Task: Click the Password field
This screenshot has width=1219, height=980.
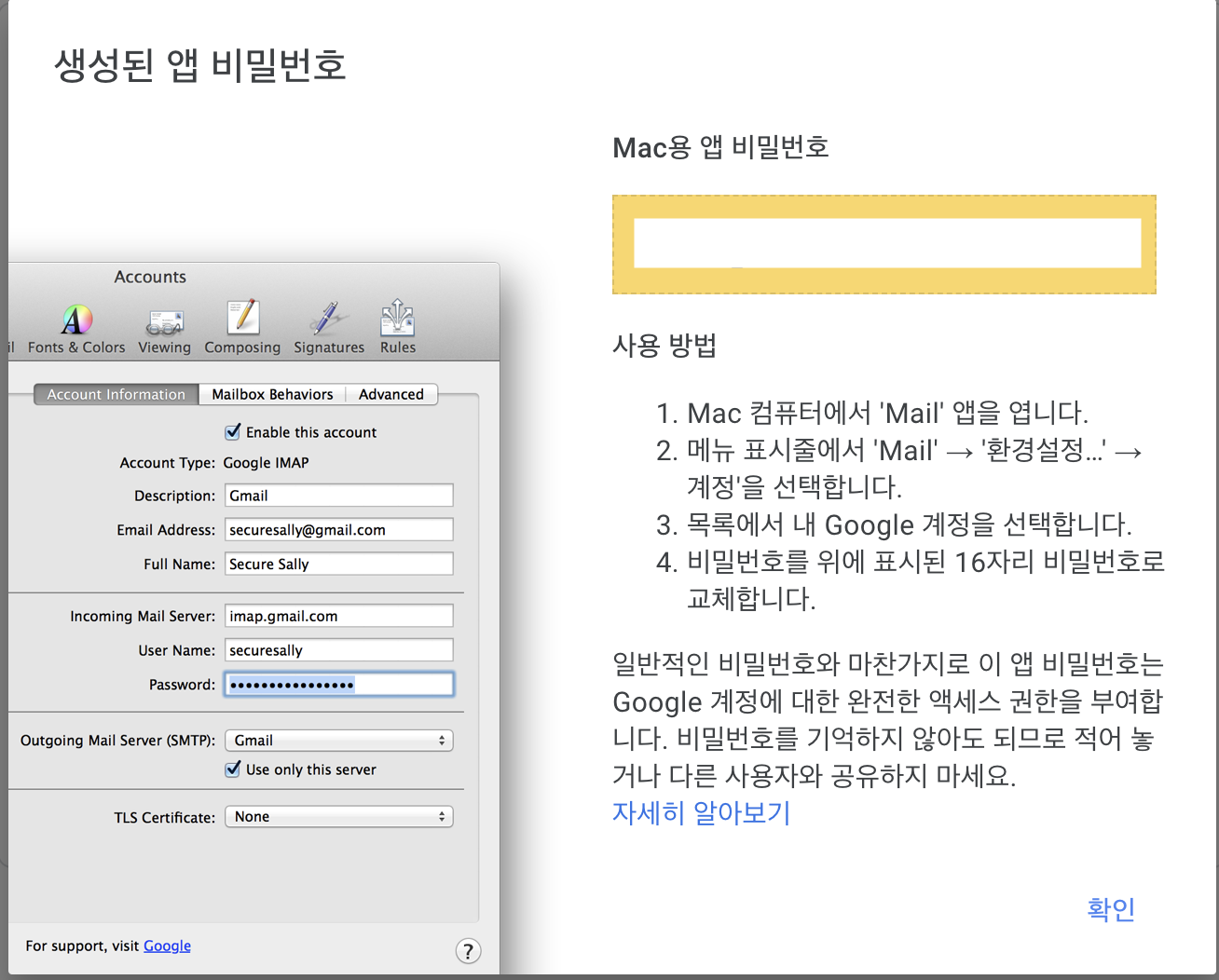Action: [x=338, y=684]
